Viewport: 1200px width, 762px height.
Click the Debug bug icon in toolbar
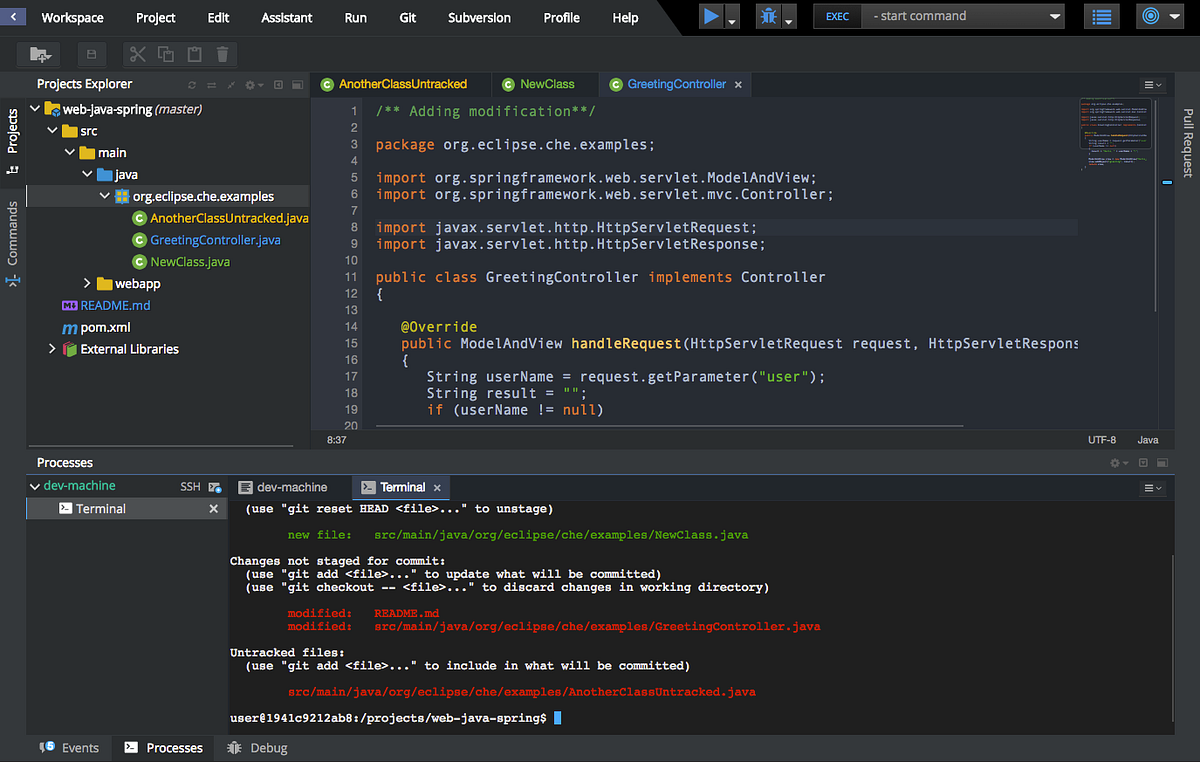click(x=768, y=17)
